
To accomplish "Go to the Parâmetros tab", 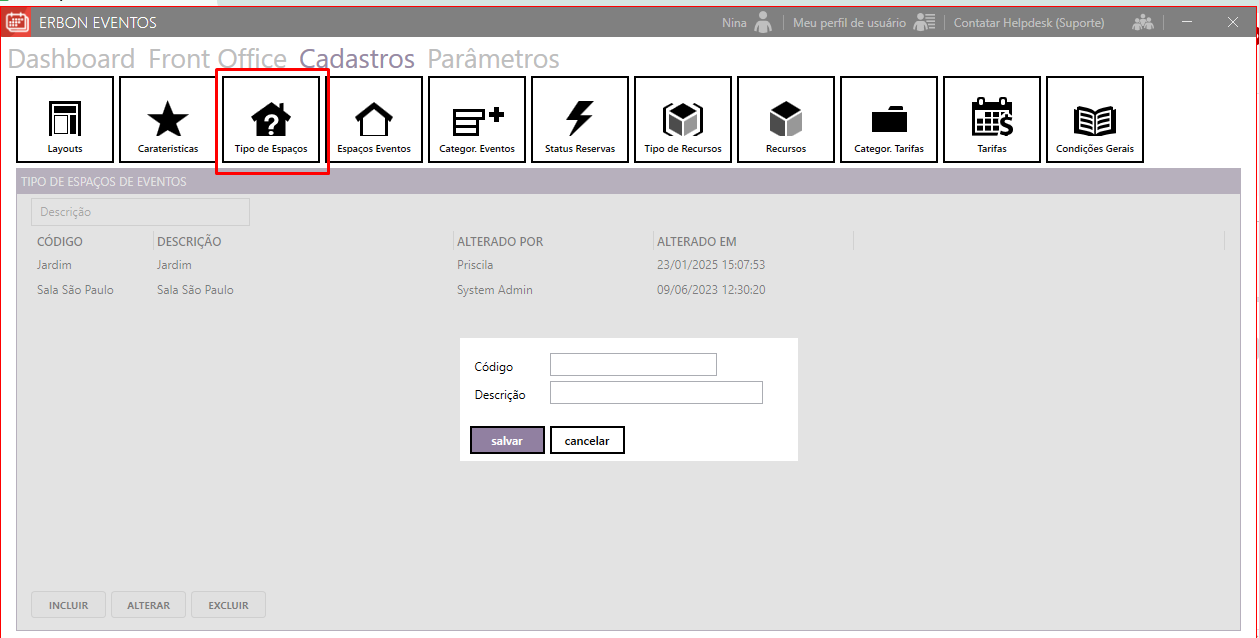I will [493, 59].
